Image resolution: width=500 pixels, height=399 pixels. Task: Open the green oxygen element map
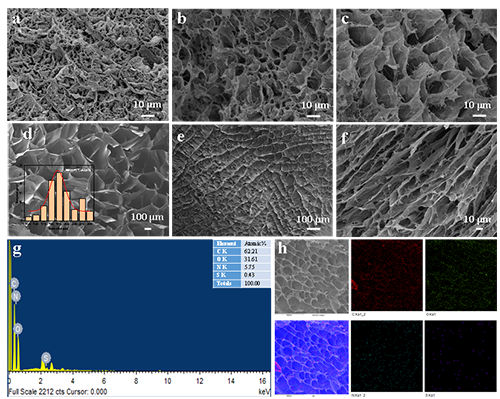point(461,275)
